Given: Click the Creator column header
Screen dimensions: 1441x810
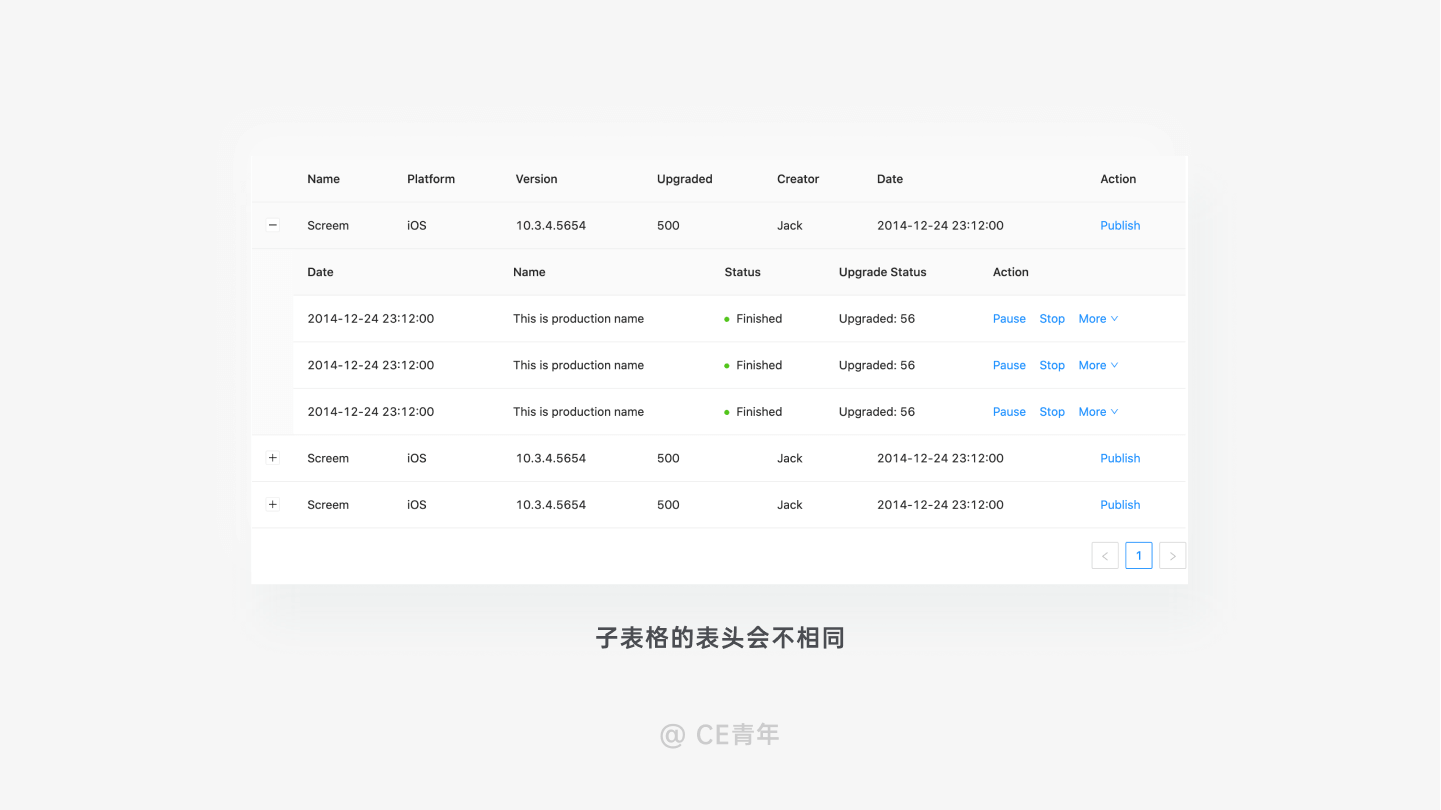Looking at the screenshot, I should pos(798,179).
